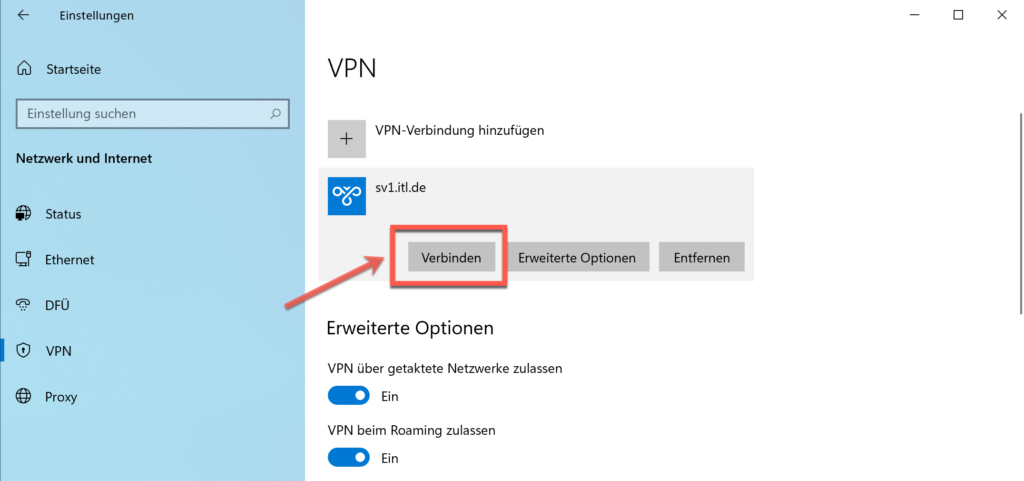1024x481 pixels.
Task: Click the back arrow in Einstellungen
Action: pos(24,15)
